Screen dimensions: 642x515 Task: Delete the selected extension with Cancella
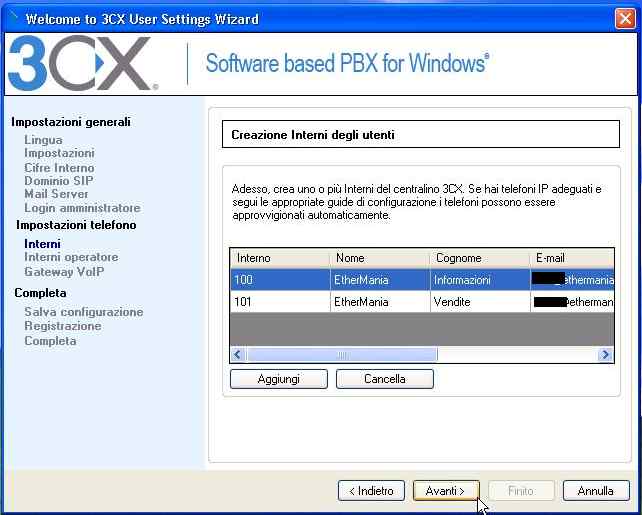(x=384, y=379)
